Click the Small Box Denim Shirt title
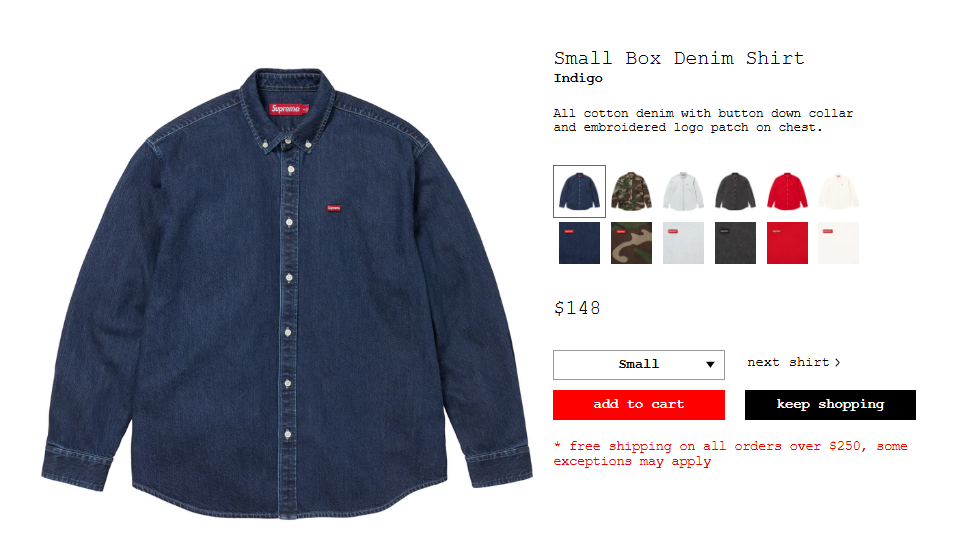This screenshot has height=557, width=970. point(679,58)
